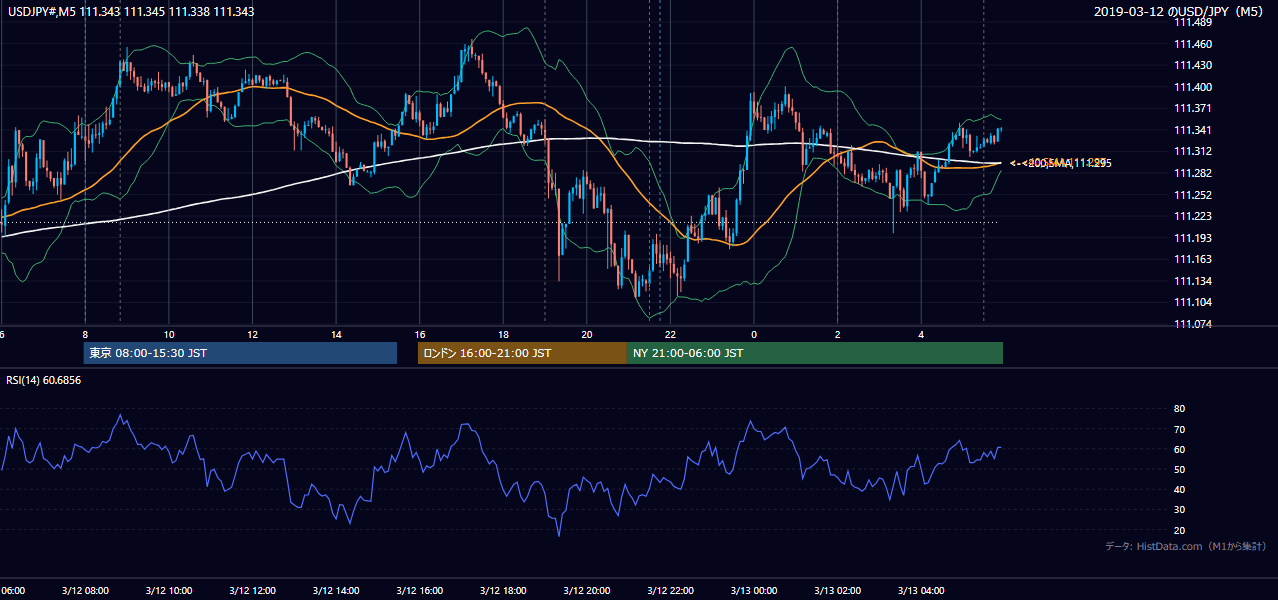The width and height of the screenshot is (1278, 600).
Task: Click RSI axis level 50
Action: click(1179, 469)
